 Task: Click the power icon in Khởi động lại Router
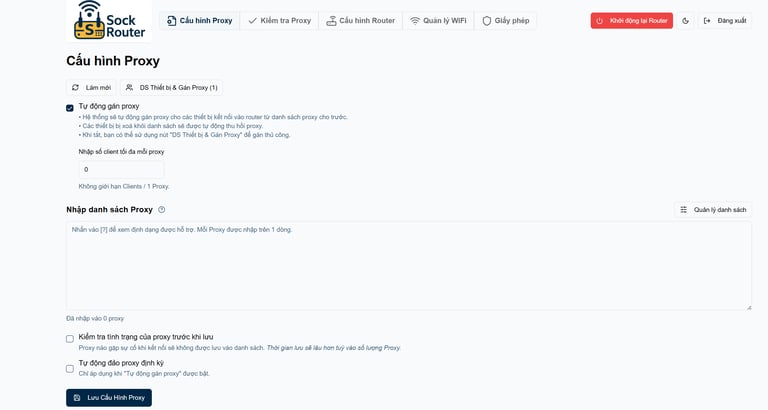(x=600, y=20)
